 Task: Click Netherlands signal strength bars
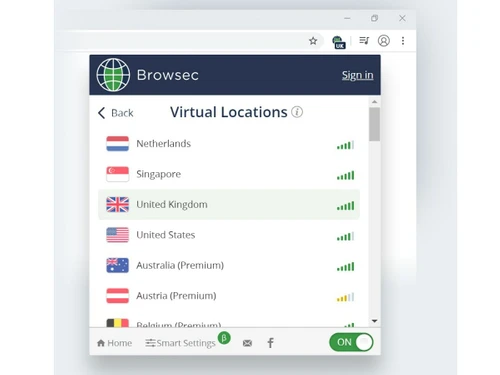[345, 145]
